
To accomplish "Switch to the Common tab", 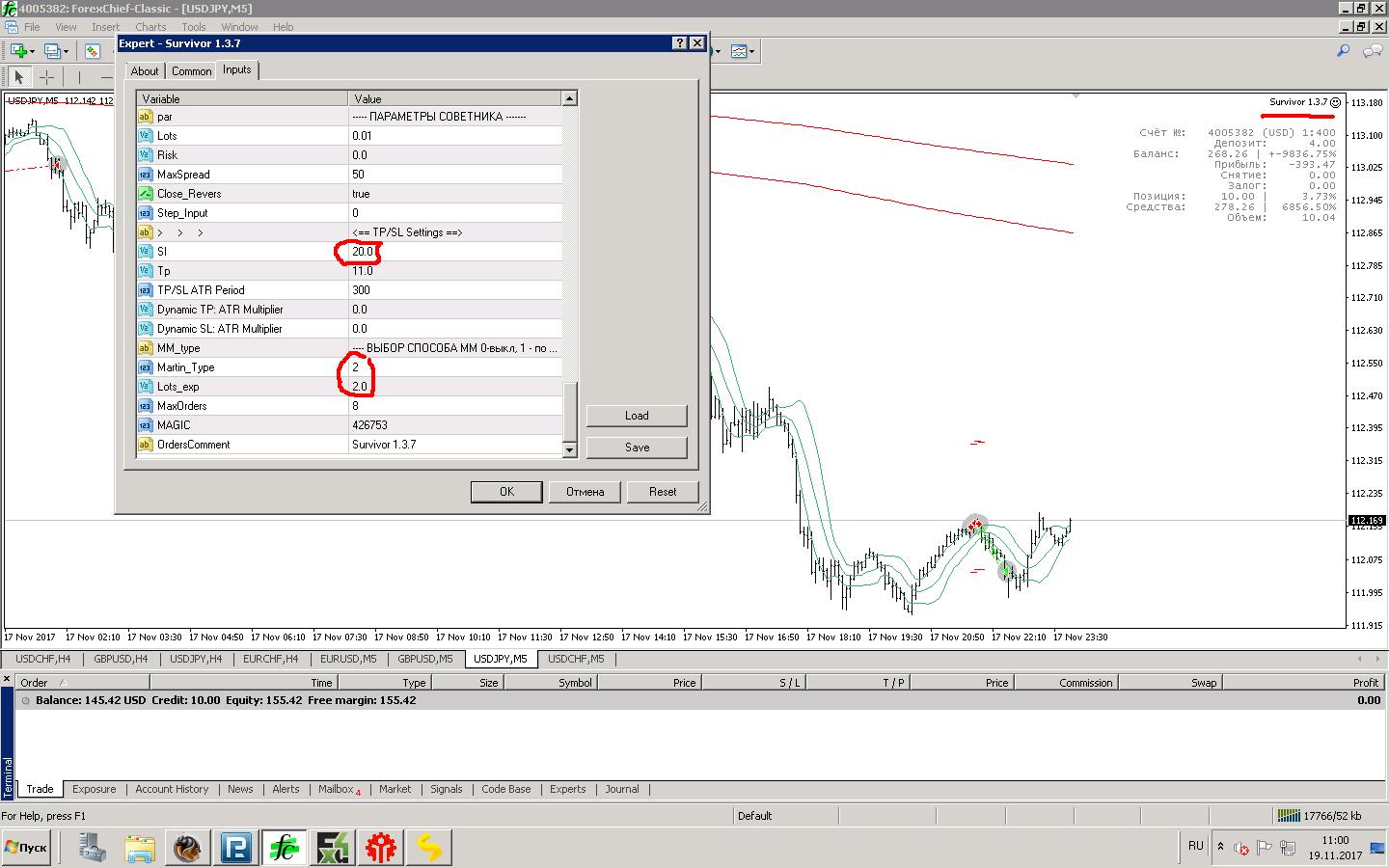I will (x=191, y=71).
